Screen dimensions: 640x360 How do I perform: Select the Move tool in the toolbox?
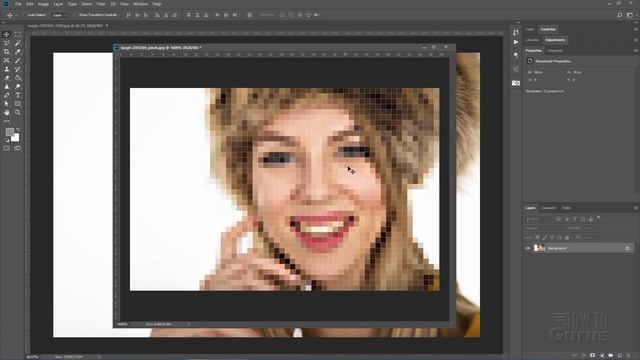(7, 35)
